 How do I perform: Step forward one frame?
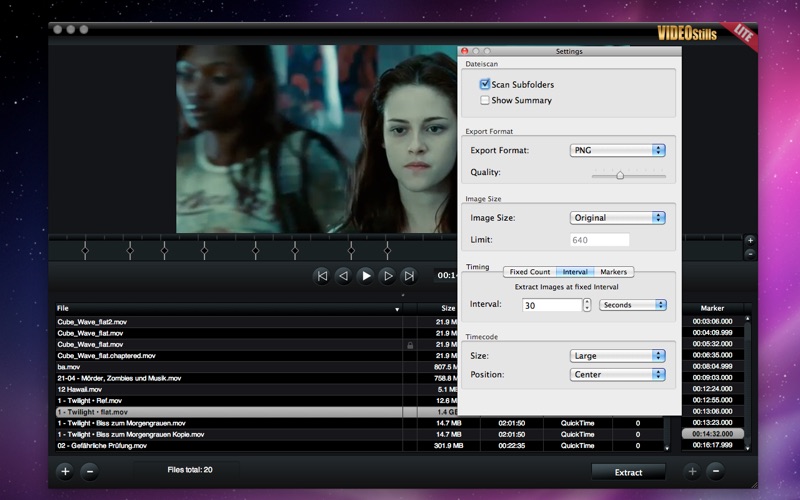click(x=388, y=276)
